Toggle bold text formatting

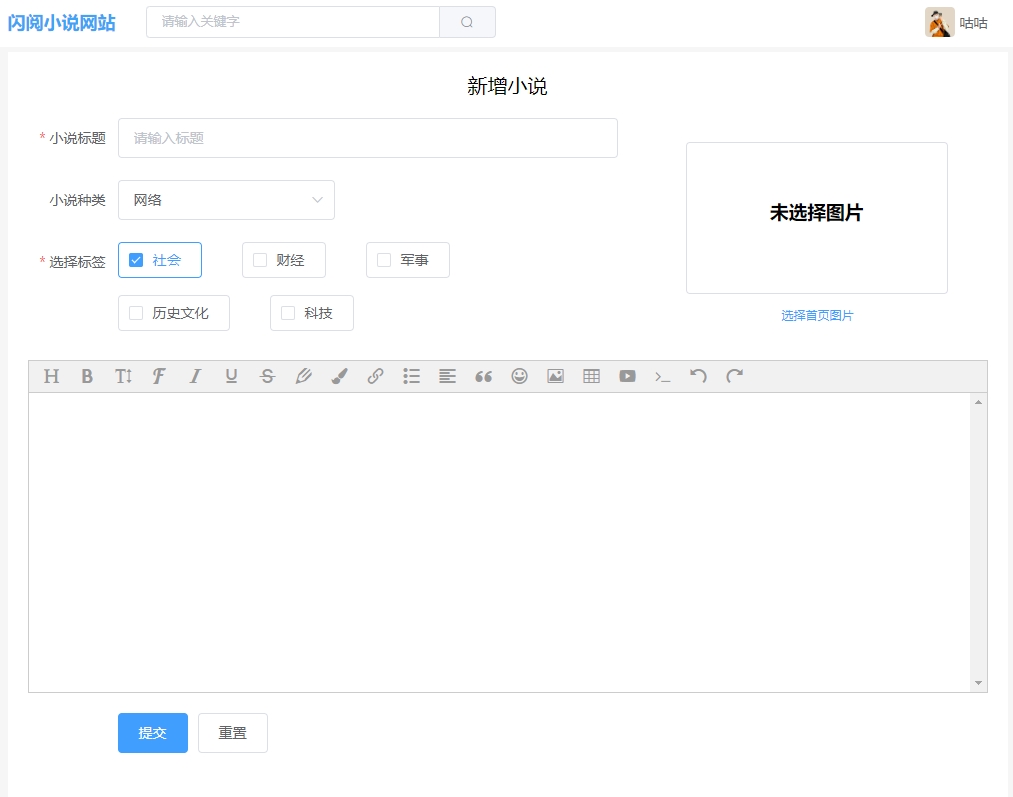87,376
